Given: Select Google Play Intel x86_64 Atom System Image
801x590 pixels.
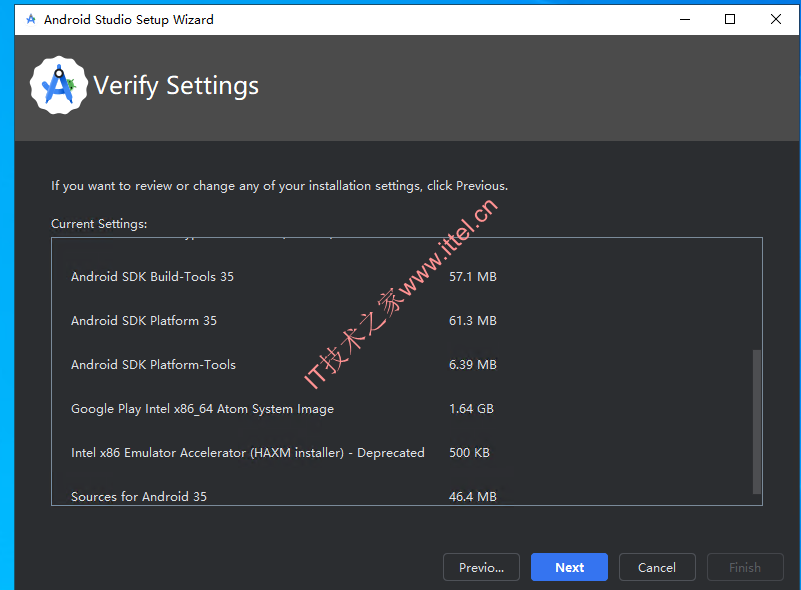Looking at the screenshot, I should (202, 409).
